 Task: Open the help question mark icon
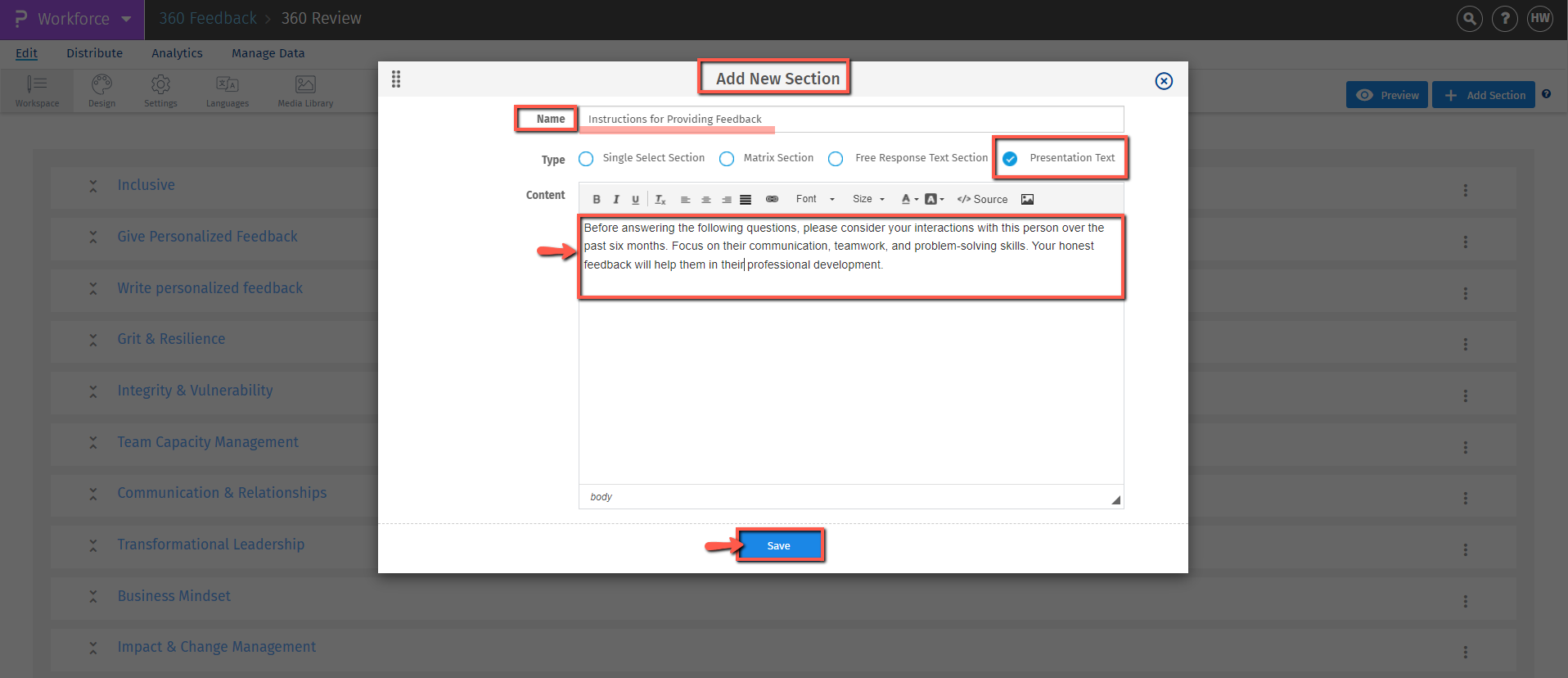tap(1505, 18)
